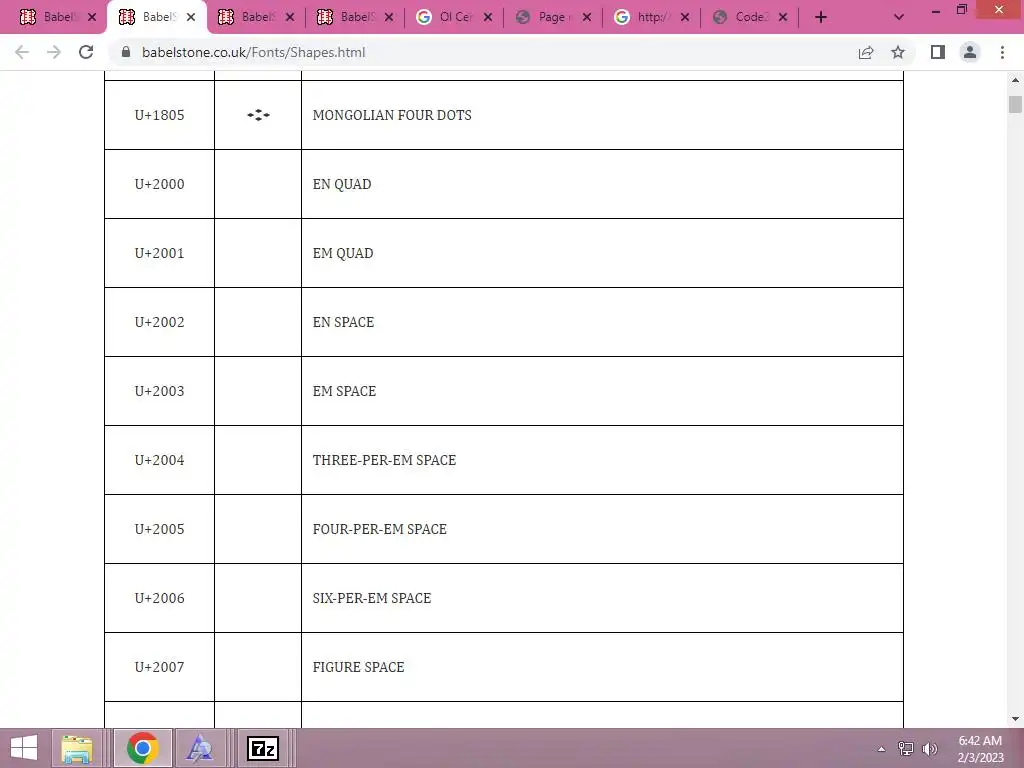Select the U+2002 code point cell
Screen dimensions: 1024x768
point(159,322)
